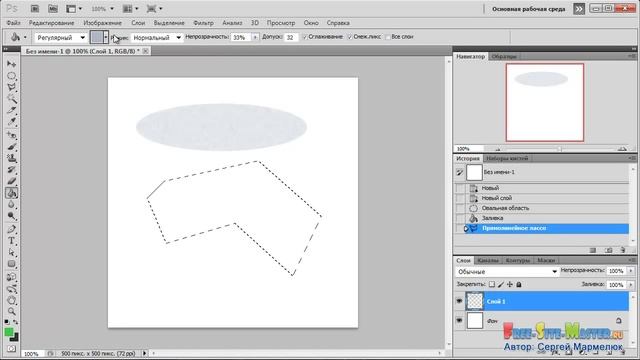Select the Eyedropper tool

(11, 122)
